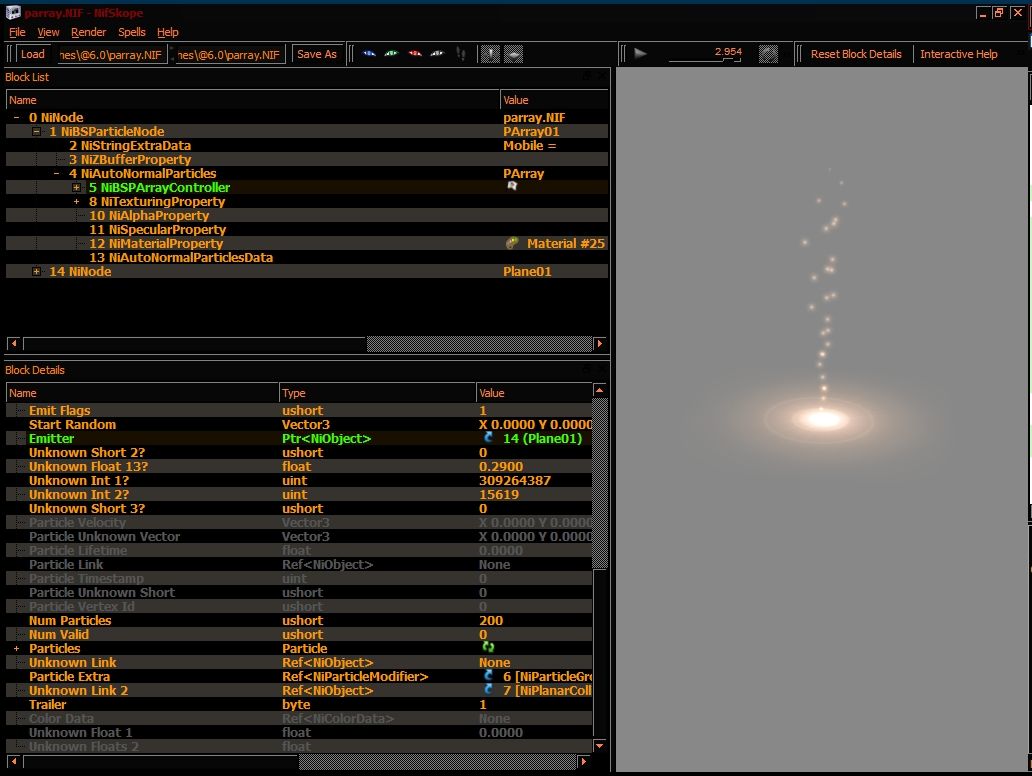
Task: Click the Start Random row name
Action: click(x=72, y=425)
